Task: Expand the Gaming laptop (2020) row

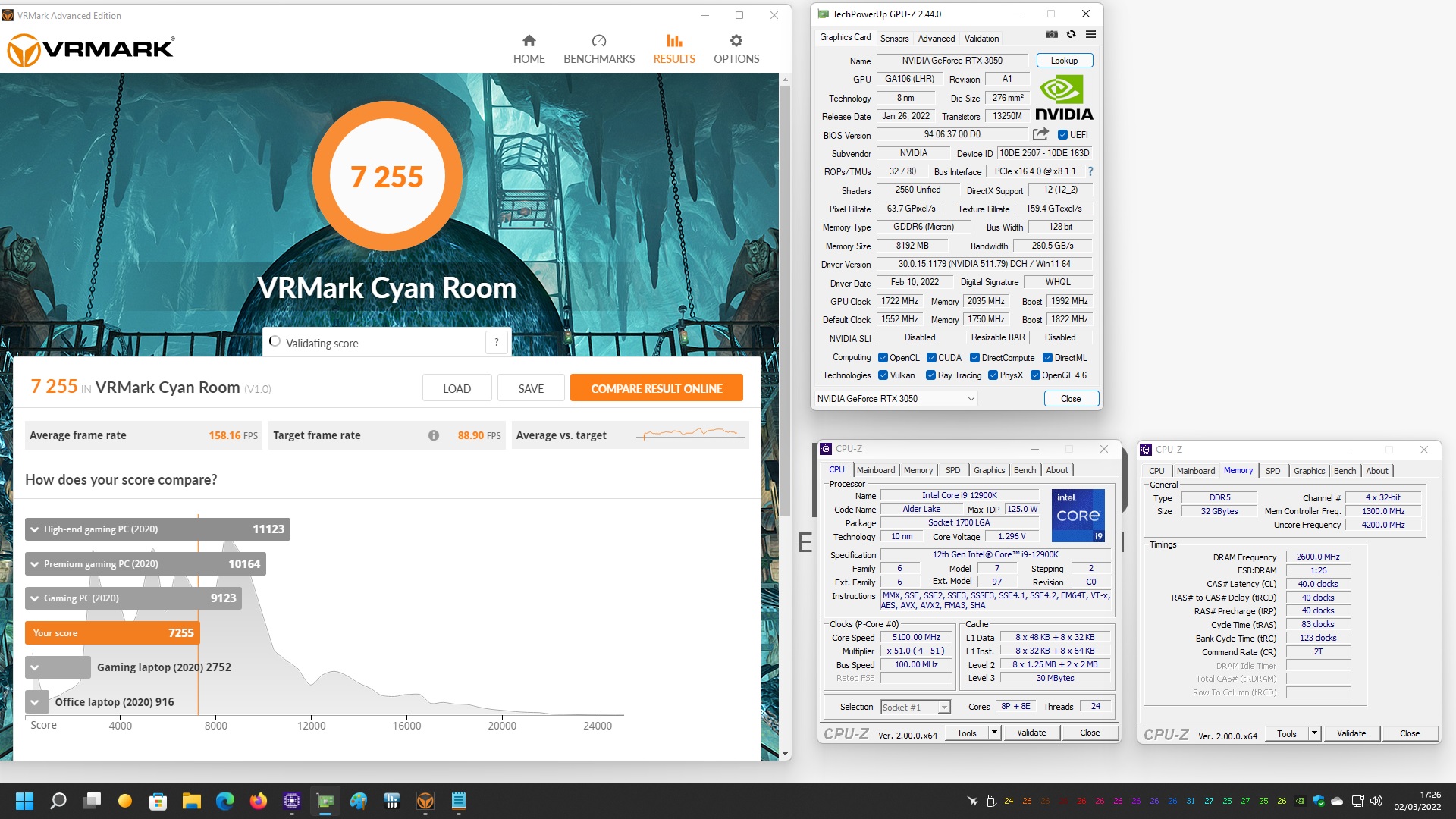Action: [x=34, y=667]
